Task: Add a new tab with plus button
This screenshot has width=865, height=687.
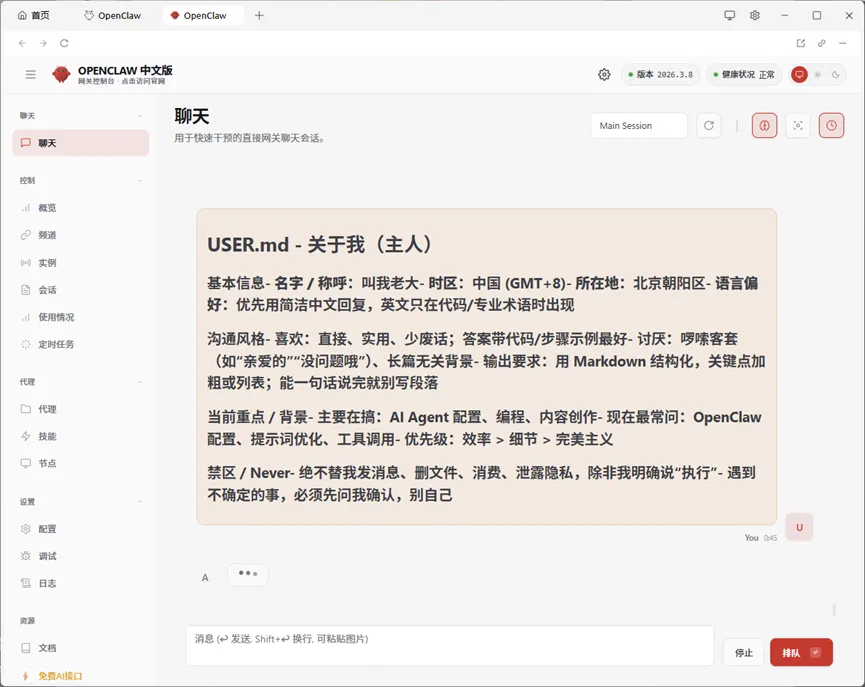Action: [259, 15]
